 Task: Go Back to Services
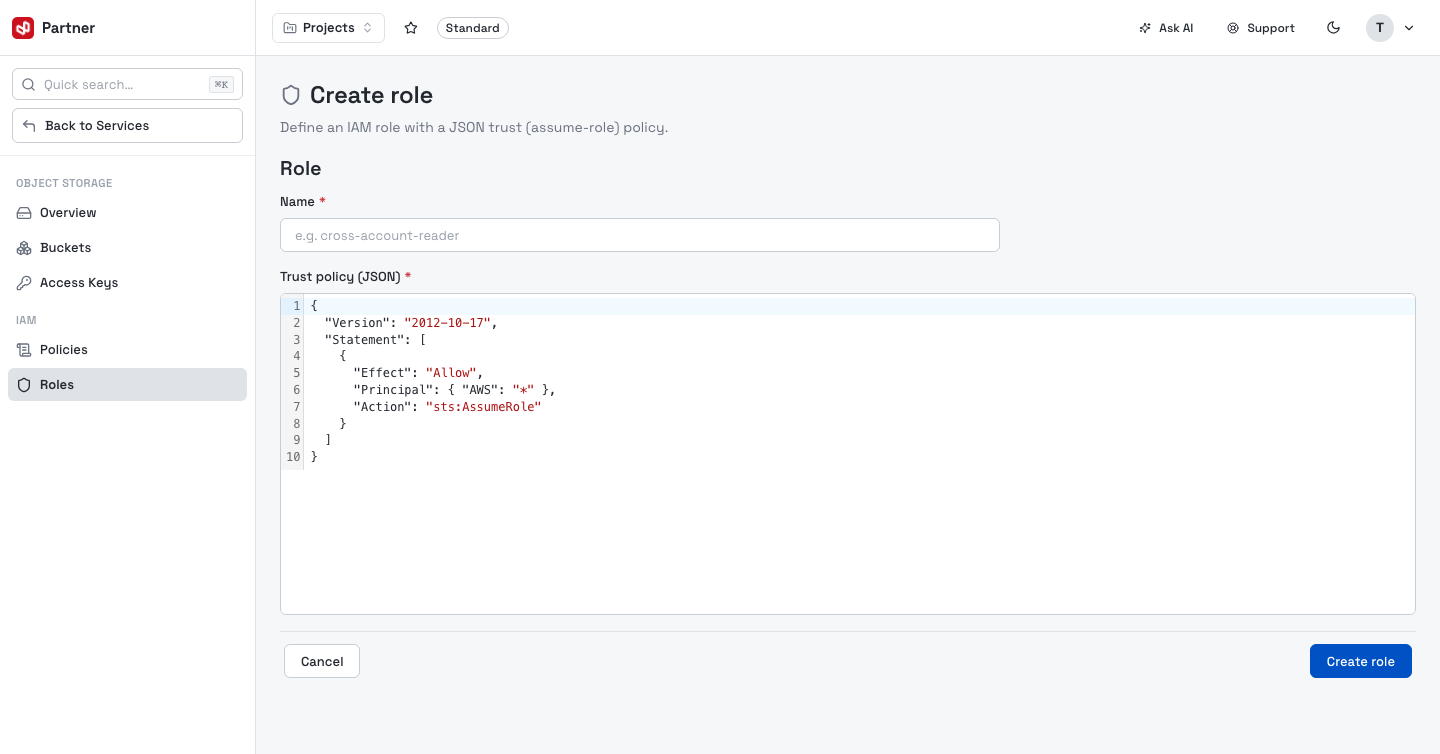point(127,125)
